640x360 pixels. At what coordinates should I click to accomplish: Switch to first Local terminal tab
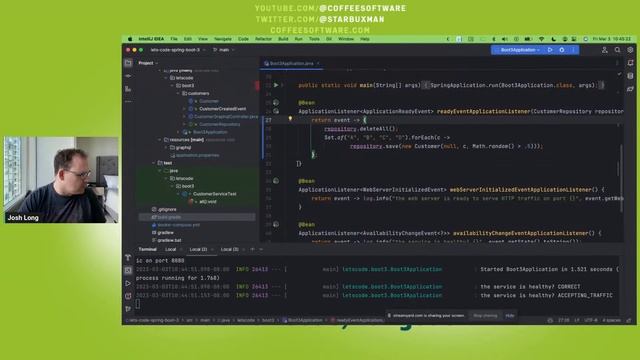pyautogui.click(x=171, y=249)
